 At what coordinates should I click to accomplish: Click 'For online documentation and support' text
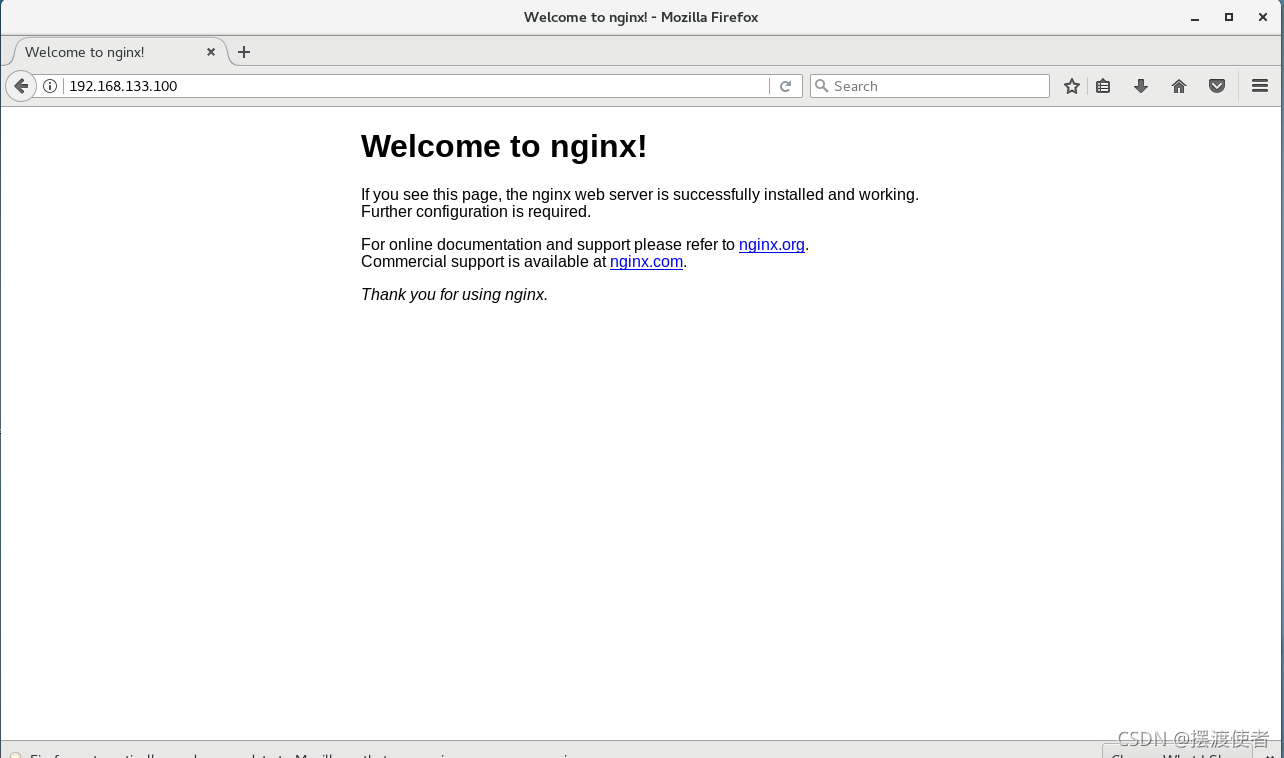pyautogui.click(x=548, y=245)
